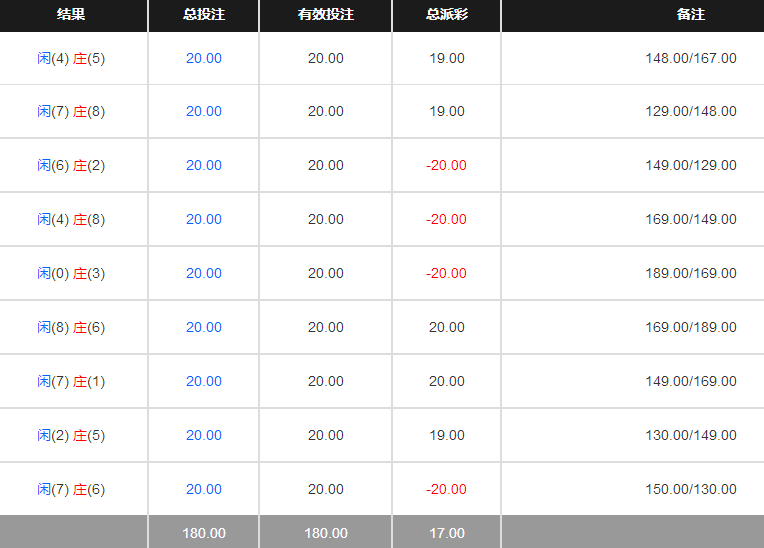Click red payout -20.00 in 闲(6) 庄(2) row
The height and width of the screenshot is (548, 764).
tap(446, 166)
